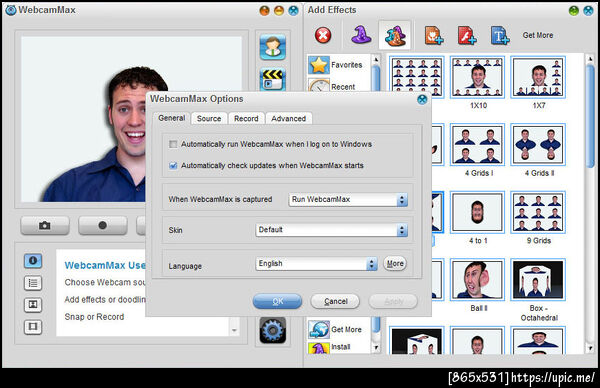600x388 pixels.
Task: Click the Get More link in effects toolbar
Action: coord(538,35)
